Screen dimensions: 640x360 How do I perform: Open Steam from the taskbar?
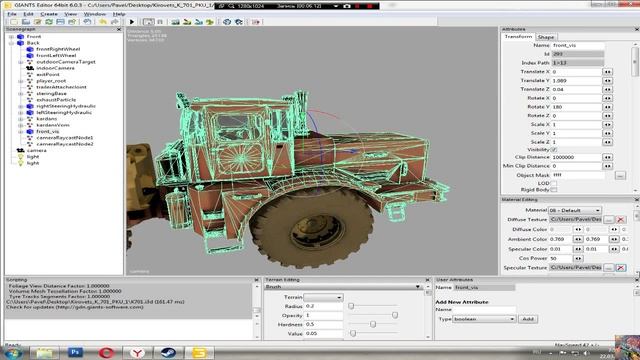[x=168, y=352]
